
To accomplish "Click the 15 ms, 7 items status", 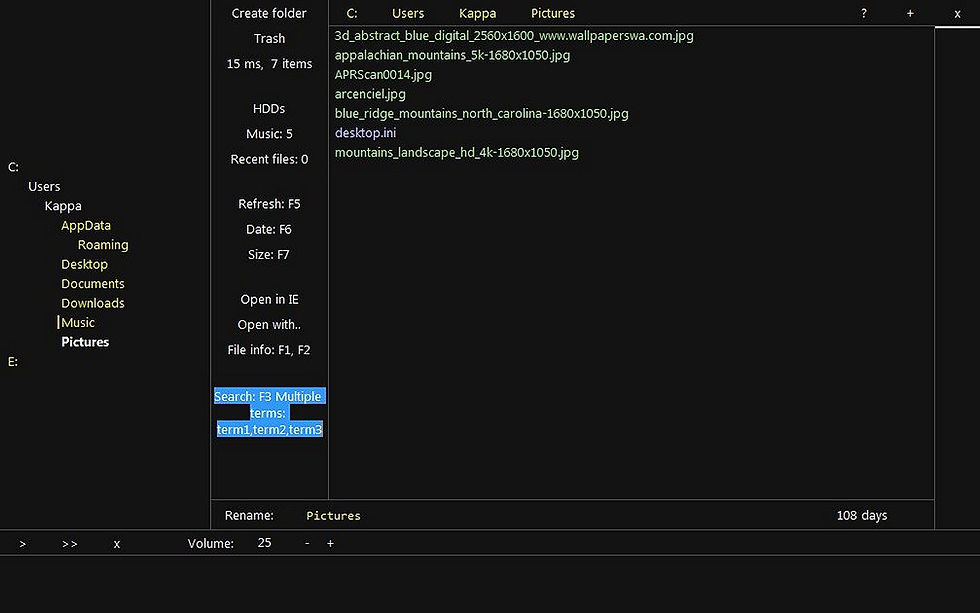I will pyautogui.click(x=269, y=64).
